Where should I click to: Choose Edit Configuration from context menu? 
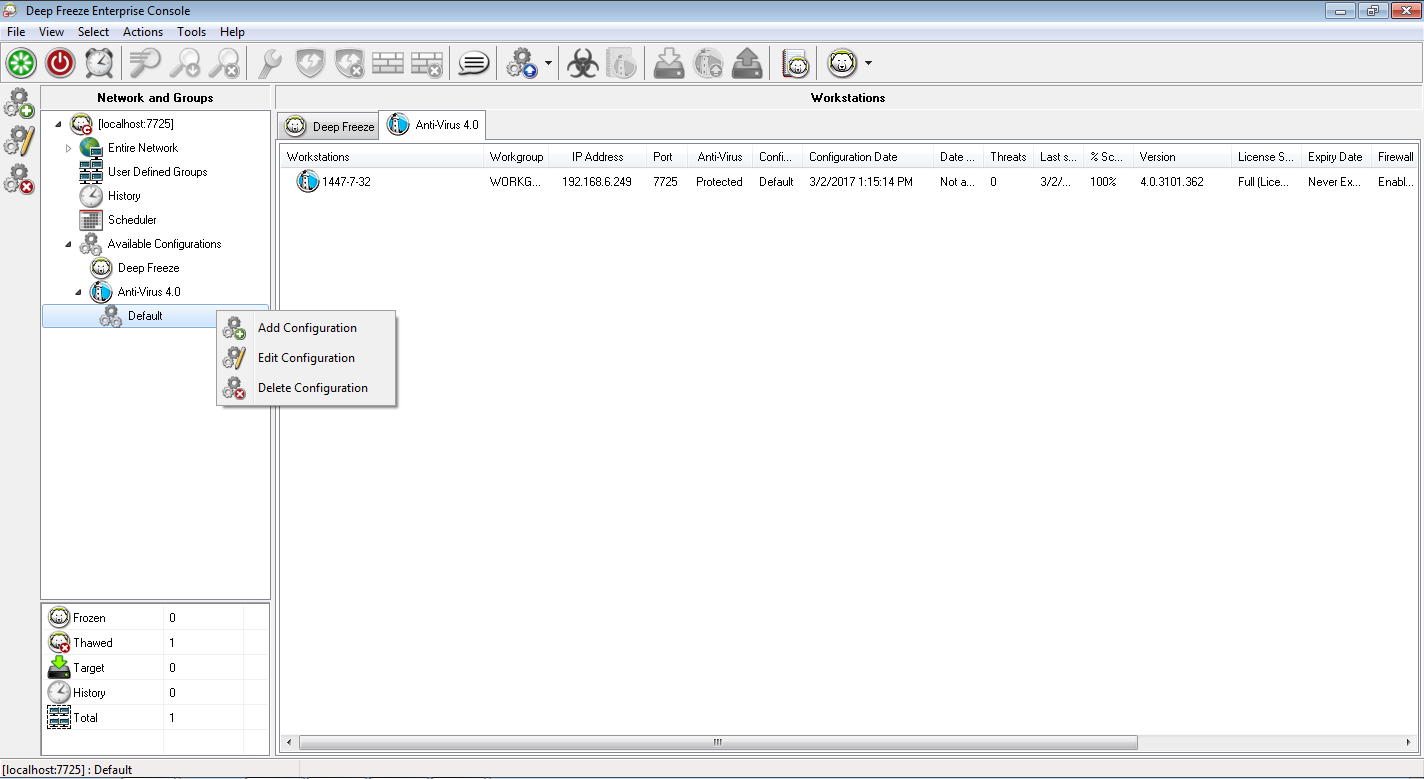[x=307, y=358]
